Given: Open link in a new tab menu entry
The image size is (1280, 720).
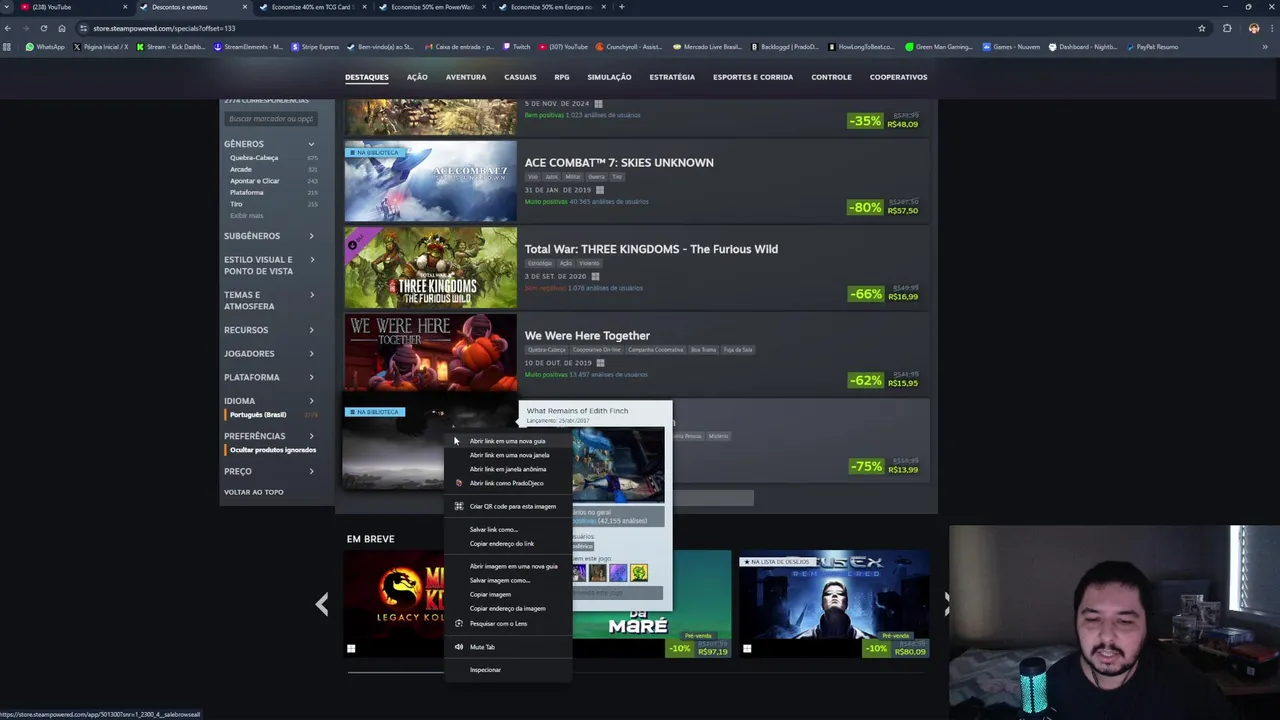Looking at the screenshot, I should [508, 441].
